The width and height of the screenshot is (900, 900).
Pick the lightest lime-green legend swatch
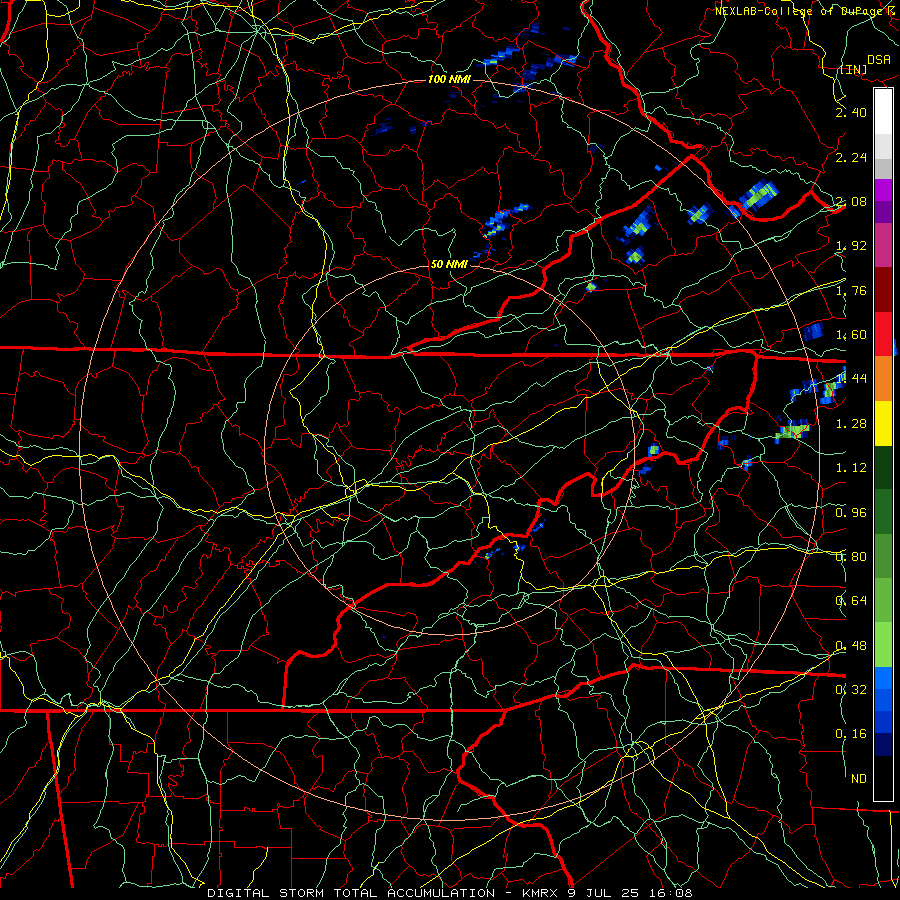click(883, 645)
